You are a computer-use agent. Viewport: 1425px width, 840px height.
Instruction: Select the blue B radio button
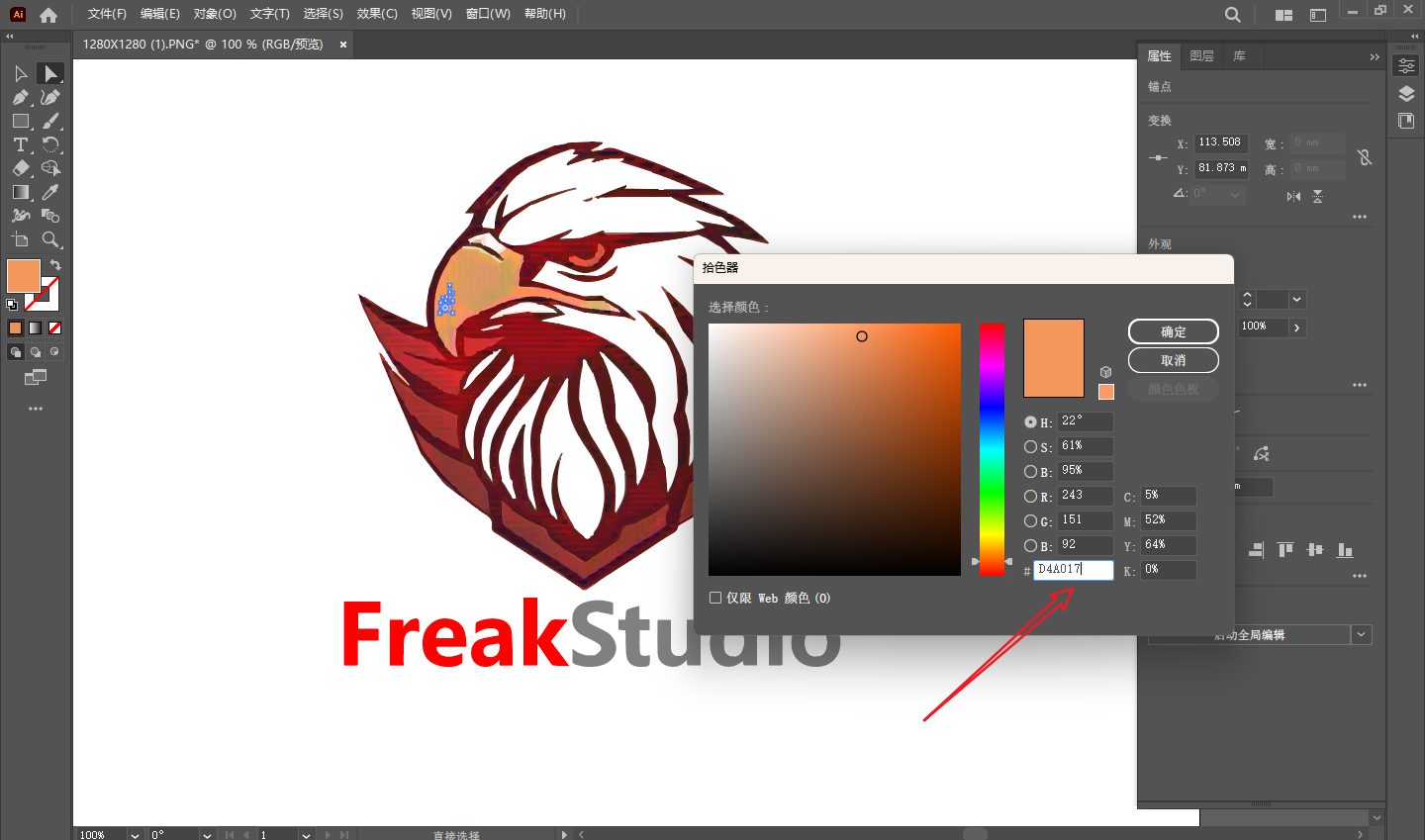click(1031, 546)
